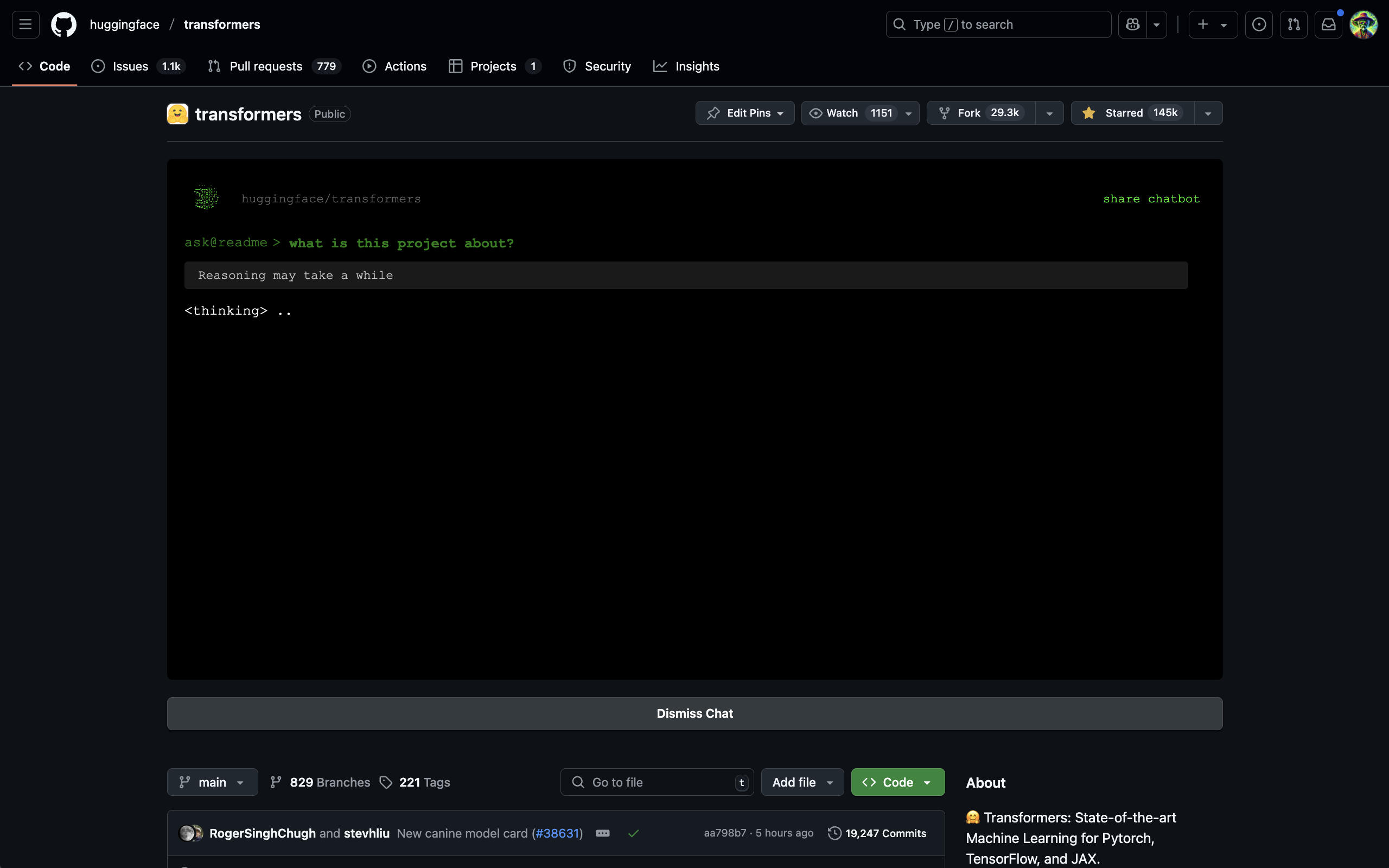Open the GitHub home via the logo
This screenshot has height=868, width=1389.
[63, 24]
